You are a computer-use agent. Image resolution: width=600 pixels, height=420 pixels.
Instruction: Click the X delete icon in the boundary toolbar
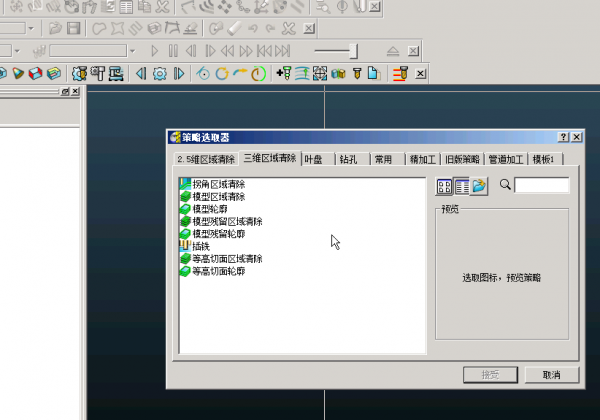(289, 28)
